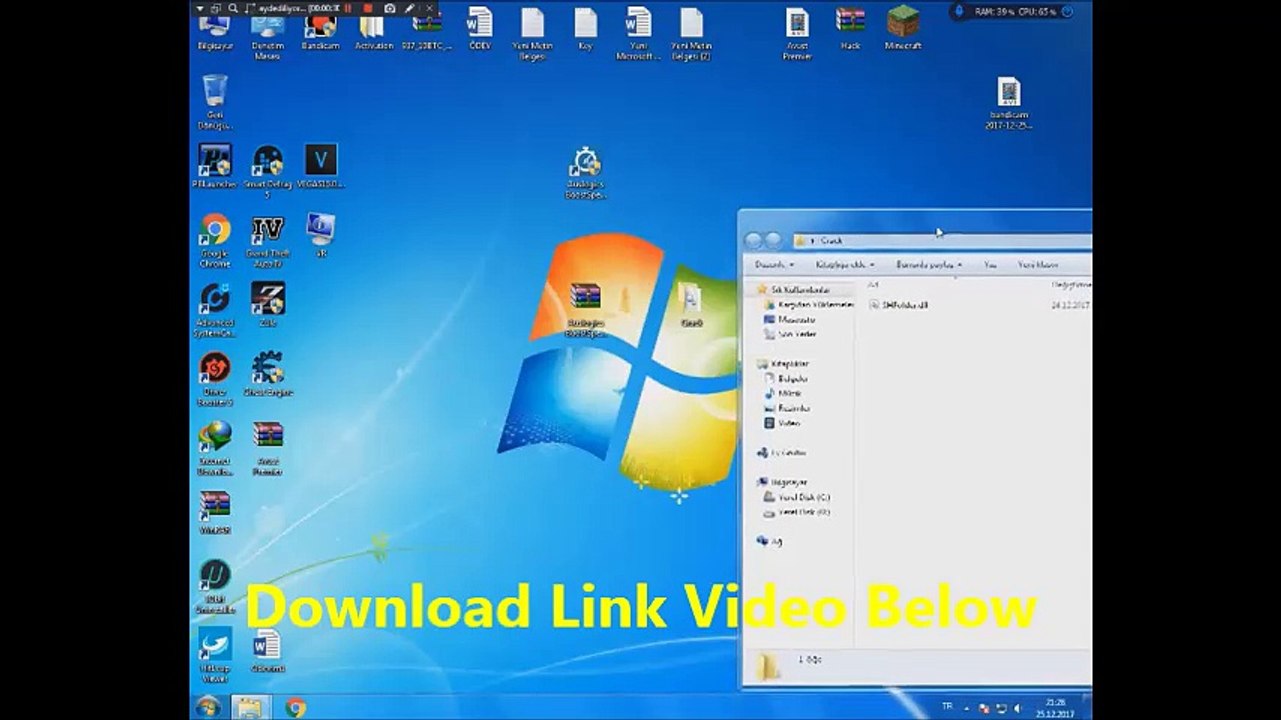This screenshot has width=1281, height=720.
Task: Launch the WinRAR desktop shortcut
Action: point(214,513)
